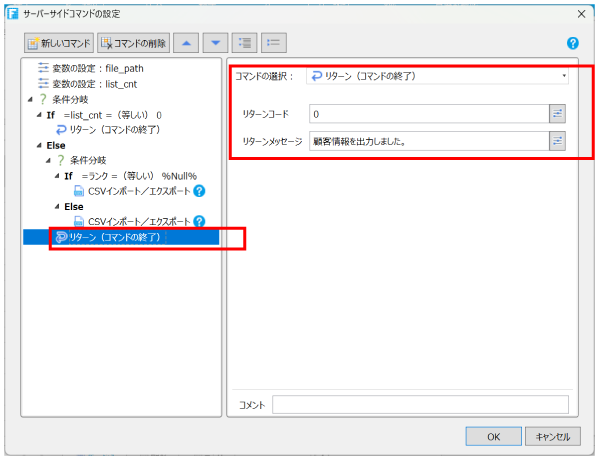Select CSVインポート／エクスポート under nested Else
The image size is (600, 459).
tap(139, 221)
